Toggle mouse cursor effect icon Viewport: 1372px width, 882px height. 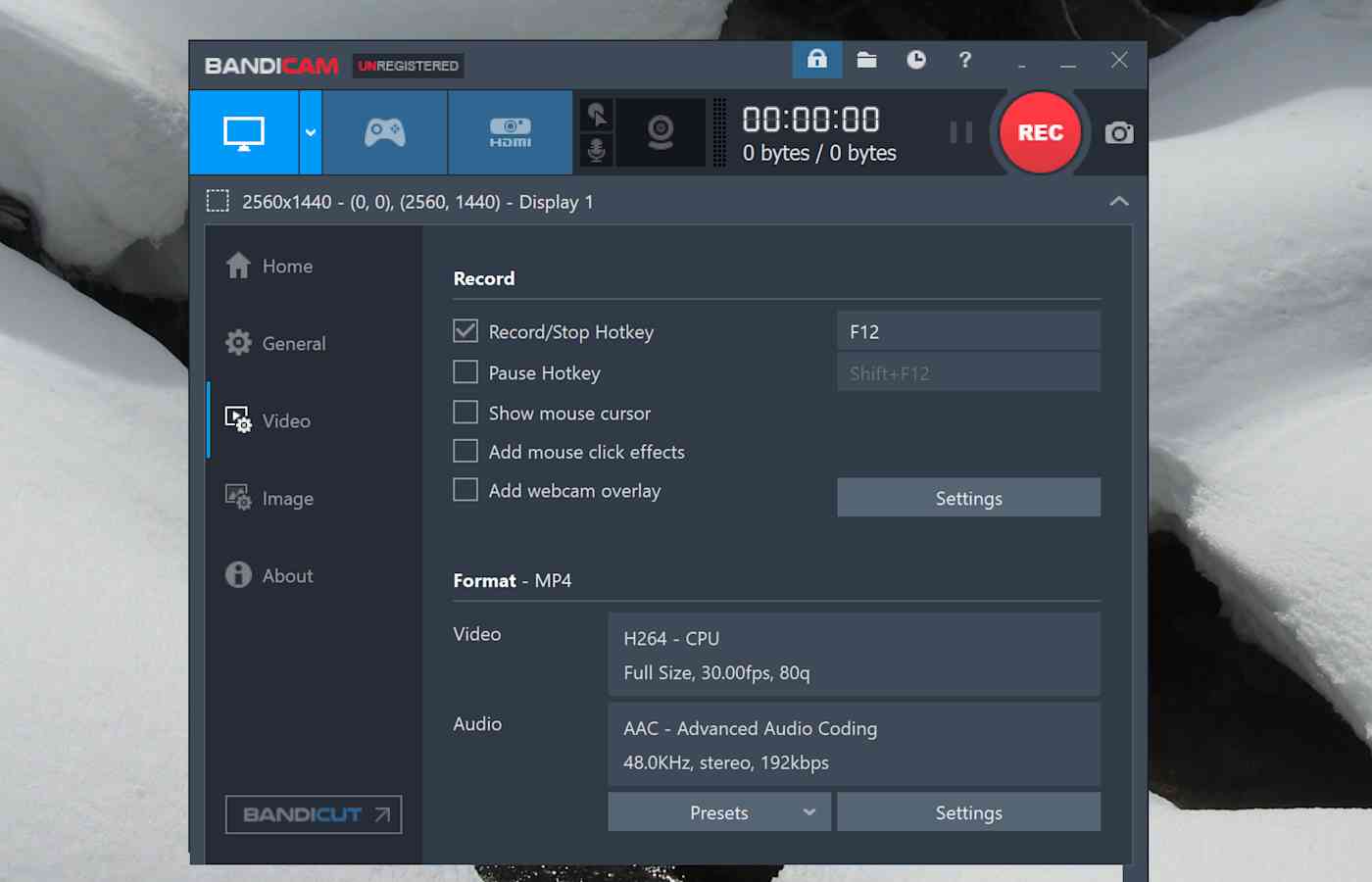[x=597, y=115]
